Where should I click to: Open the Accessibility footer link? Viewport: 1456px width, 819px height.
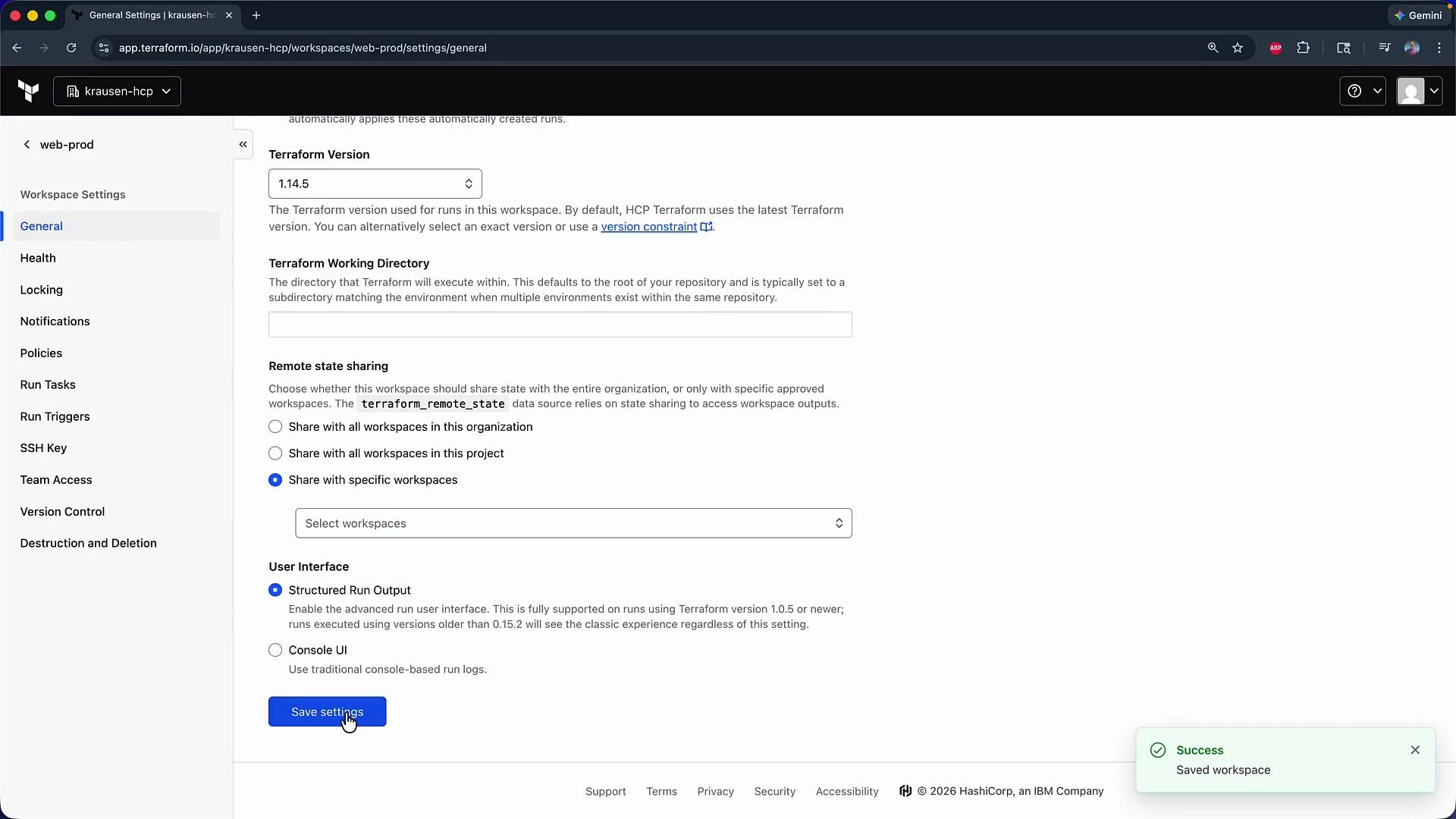pos(847,792)
